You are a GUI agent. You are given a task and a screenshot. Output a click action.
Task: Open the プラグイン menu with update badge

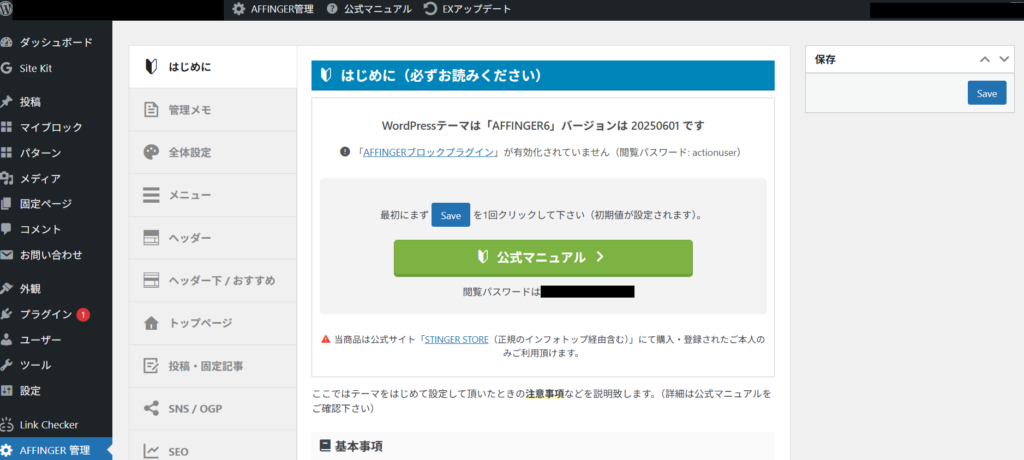(56, 314)
